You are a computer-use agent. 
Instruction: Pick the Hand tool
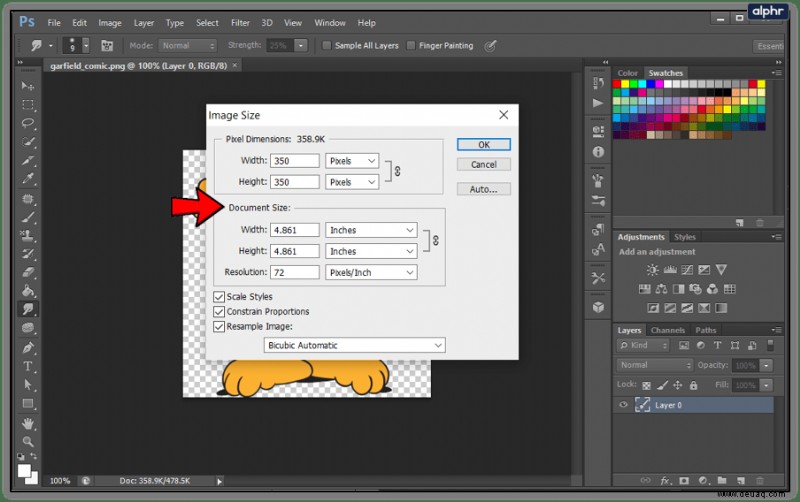point(28,423)
